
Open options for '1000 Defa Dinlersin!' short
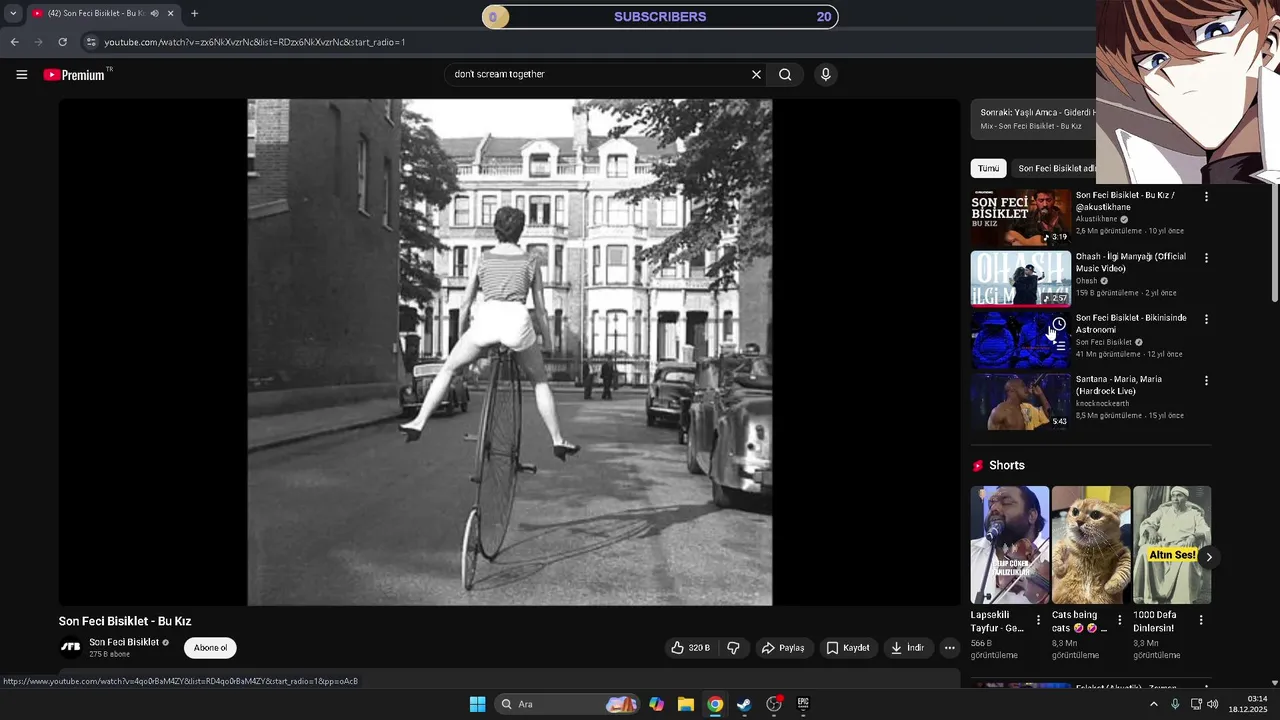(1201, 620)
